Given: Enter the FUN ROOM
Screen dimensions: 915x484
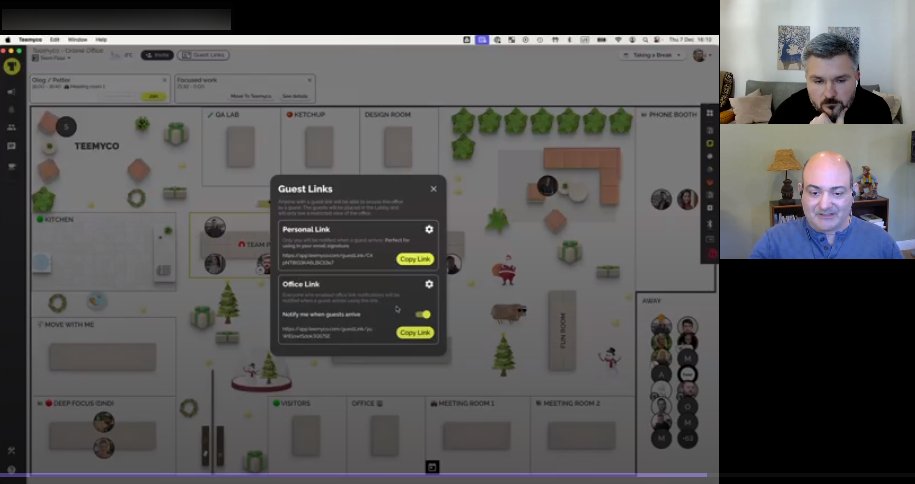Looking at the screenshot, I should coord(562,330).
